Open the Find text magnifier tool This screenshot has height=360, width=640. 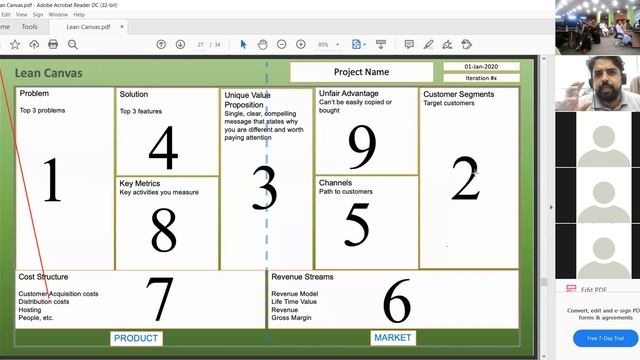pyautogui.click(x=73, y=44)
